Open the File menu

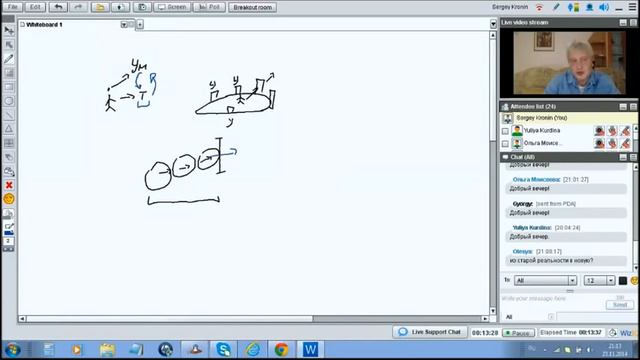coord(13,7)
